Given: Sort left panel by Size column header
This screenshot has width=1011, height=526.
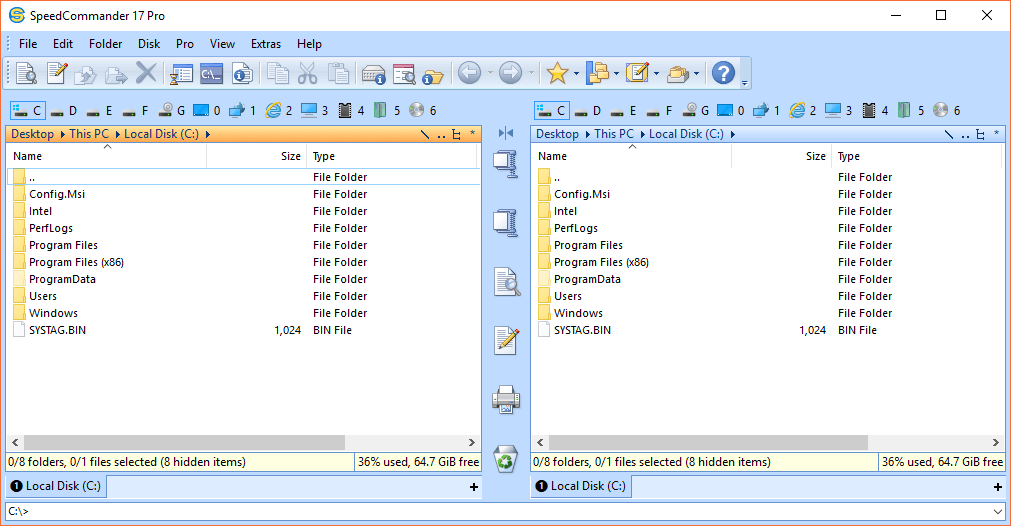Looking at the screenshot, I should (x=255, y=156).
